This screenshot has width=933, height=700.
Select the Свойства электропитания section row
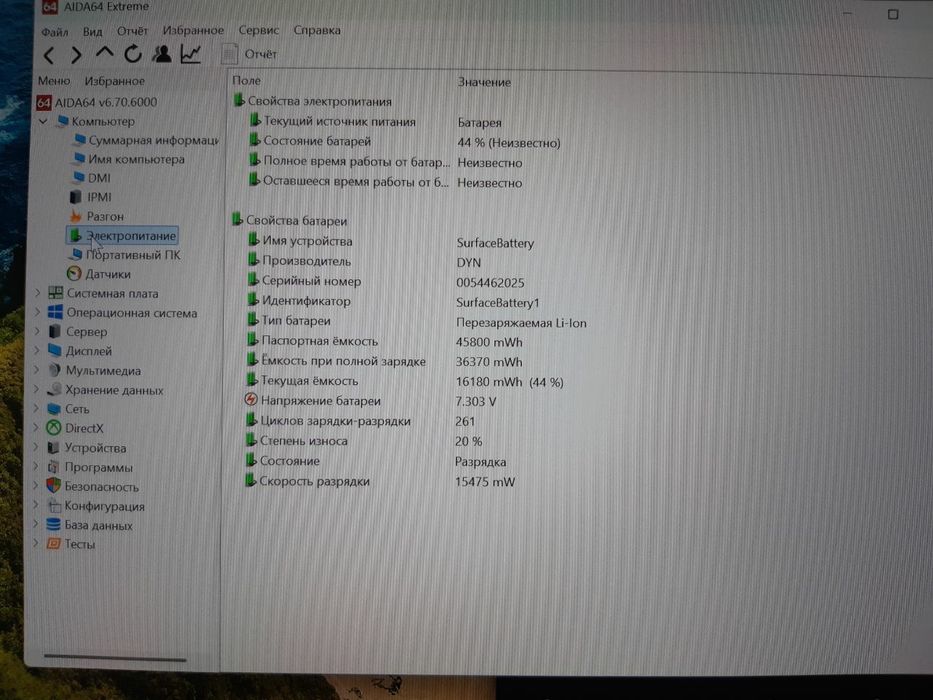(x=313, y=101)
